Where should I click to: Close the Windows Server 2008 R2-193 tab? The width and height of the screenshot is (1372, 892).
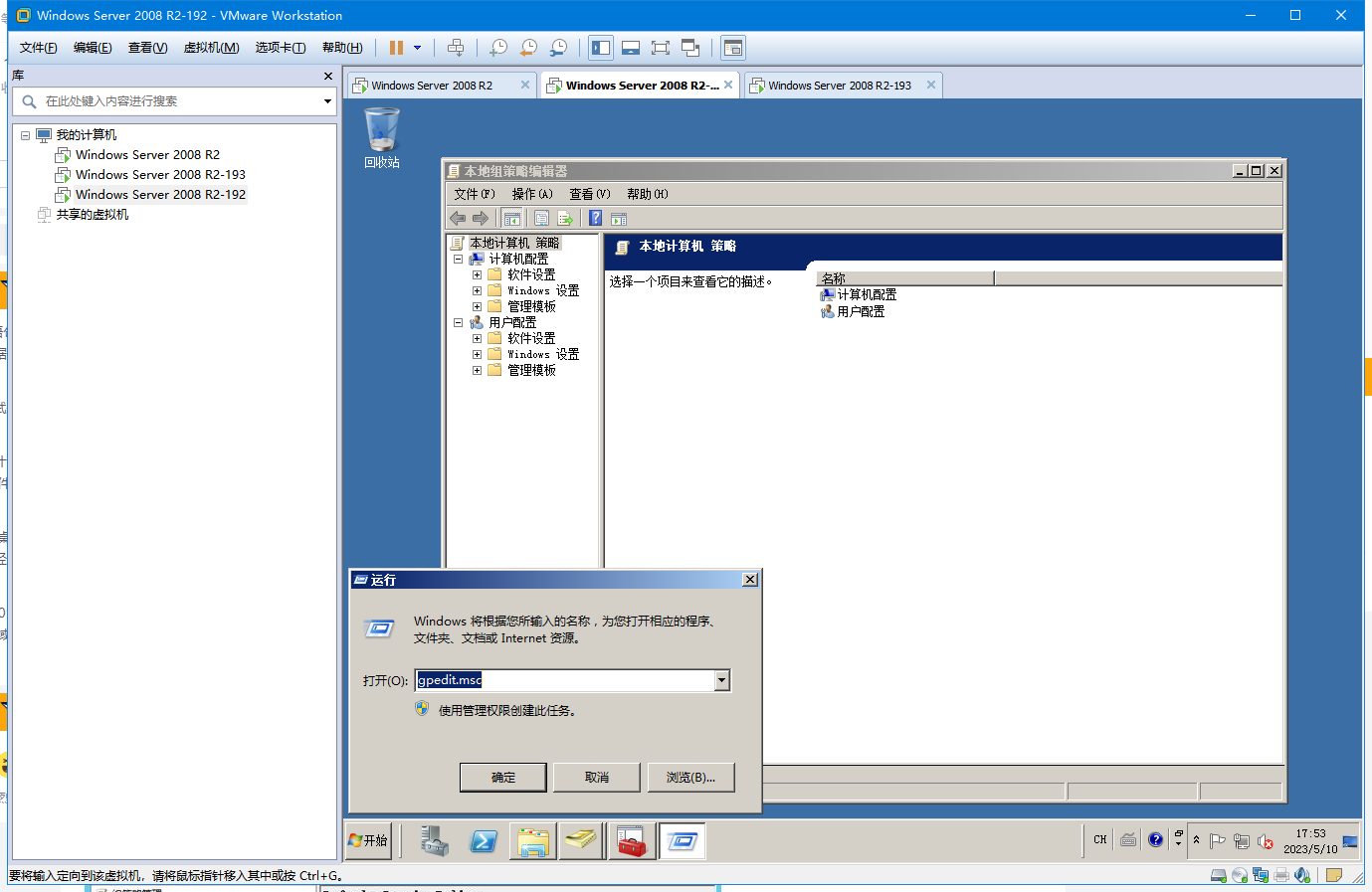tap(931, 85)
